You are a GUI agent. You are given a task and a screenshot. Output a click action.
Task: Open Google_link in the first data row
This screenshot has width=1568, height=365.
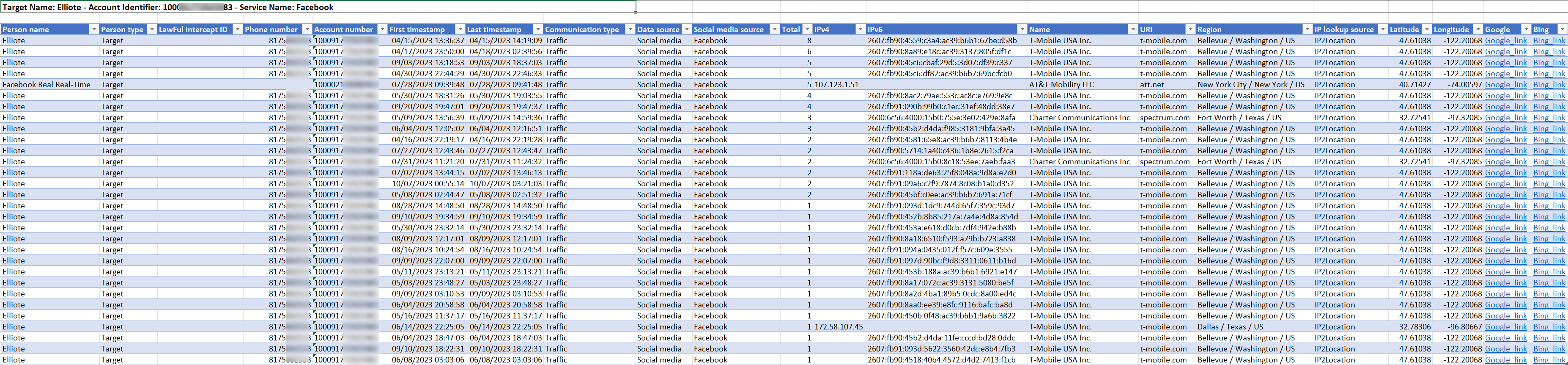[x=1505, y=41]
